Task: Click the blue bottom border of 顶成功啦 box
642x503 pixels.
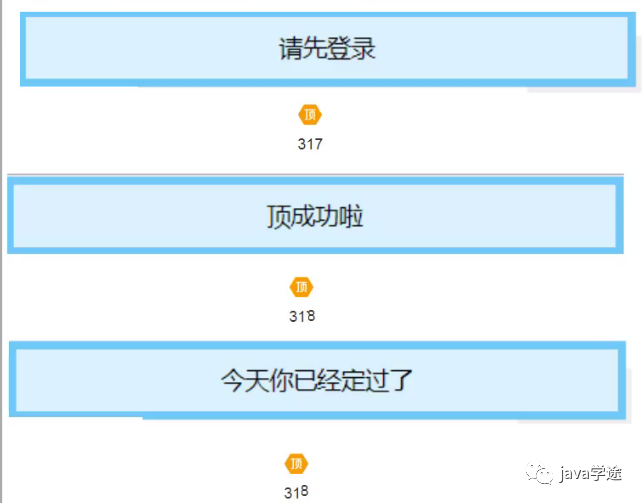Action: [x=314, y=249]
